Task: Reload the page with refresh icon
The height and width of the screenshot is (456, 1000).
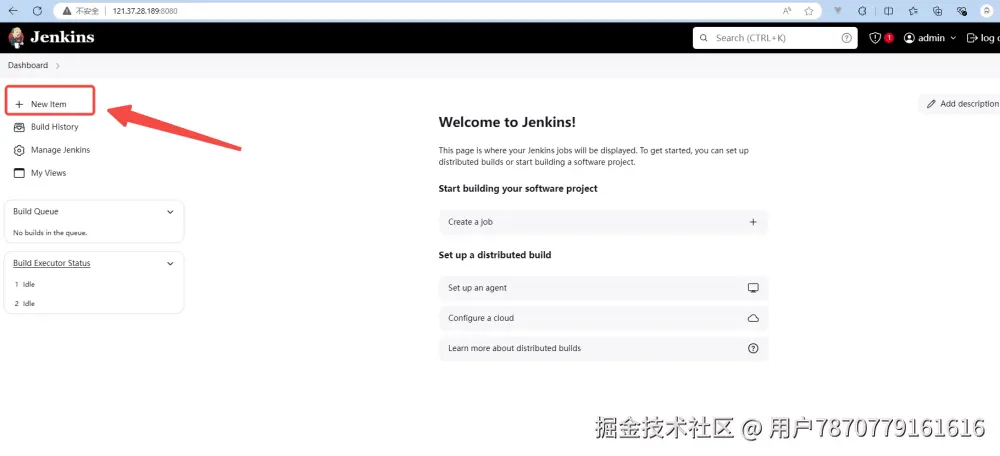Action: pos(37,11)
